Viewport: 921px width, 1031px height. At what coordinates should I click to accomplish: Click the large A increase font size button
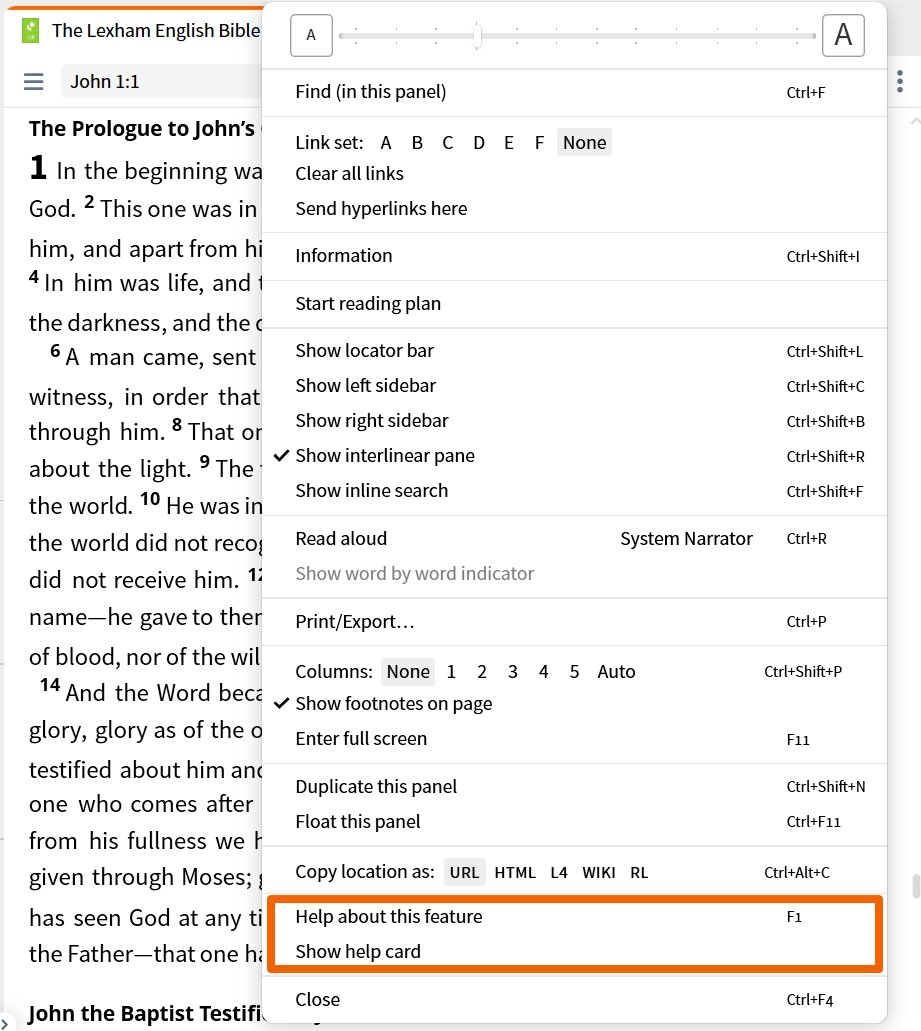point(843,36)
